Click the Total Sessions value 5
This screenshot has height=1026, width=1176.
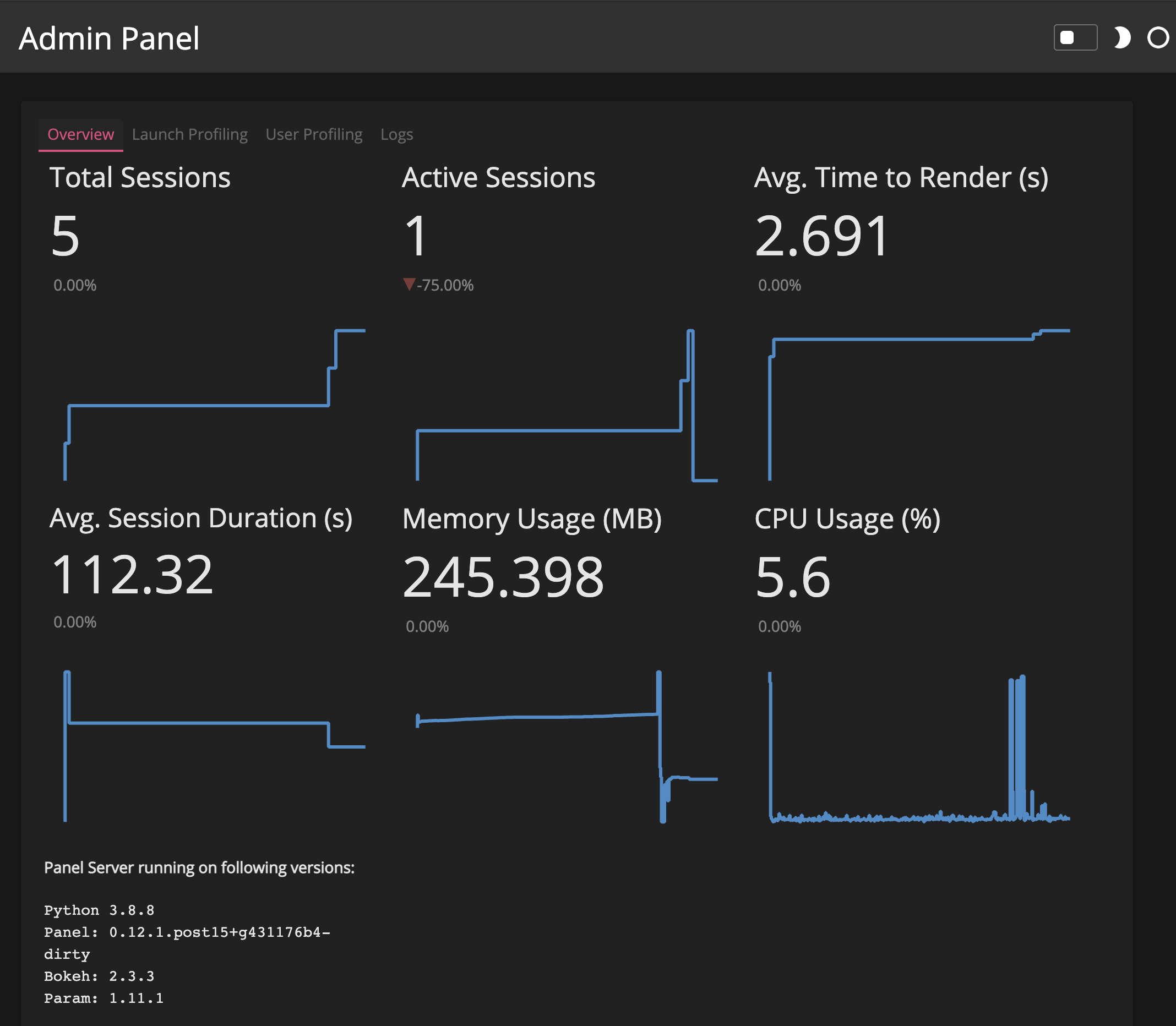(66, 236)
